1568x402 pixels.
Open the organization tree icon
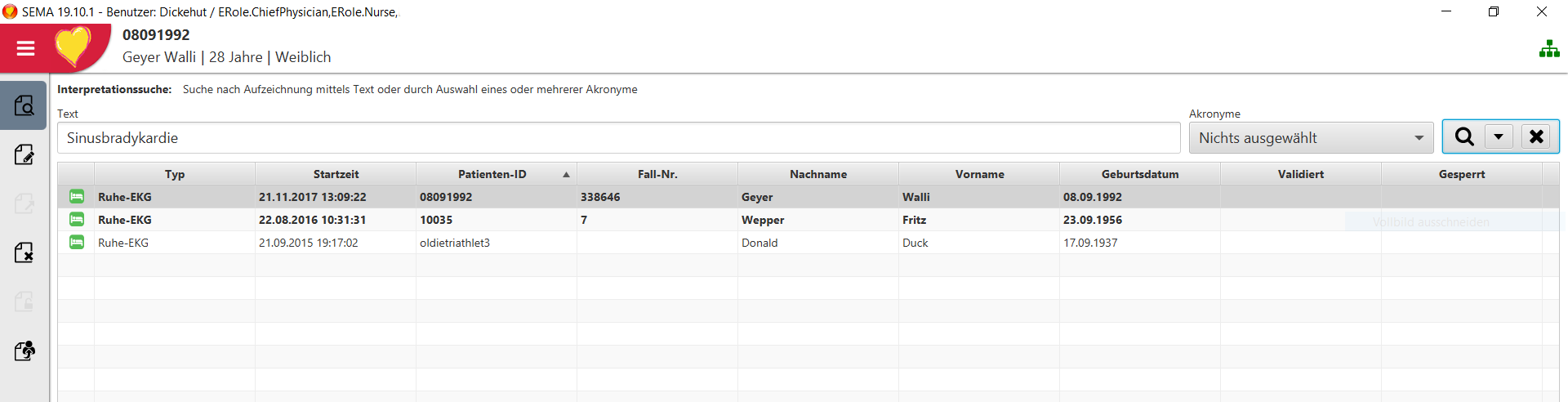pyautogui.click(x=1549, y=49)
